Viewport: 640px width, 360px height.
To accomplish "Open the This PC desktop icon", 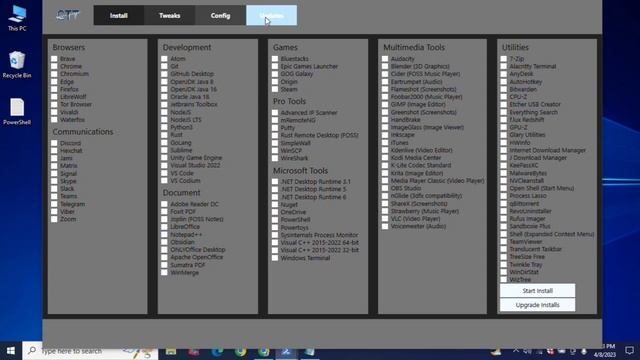I will point(17,18).
